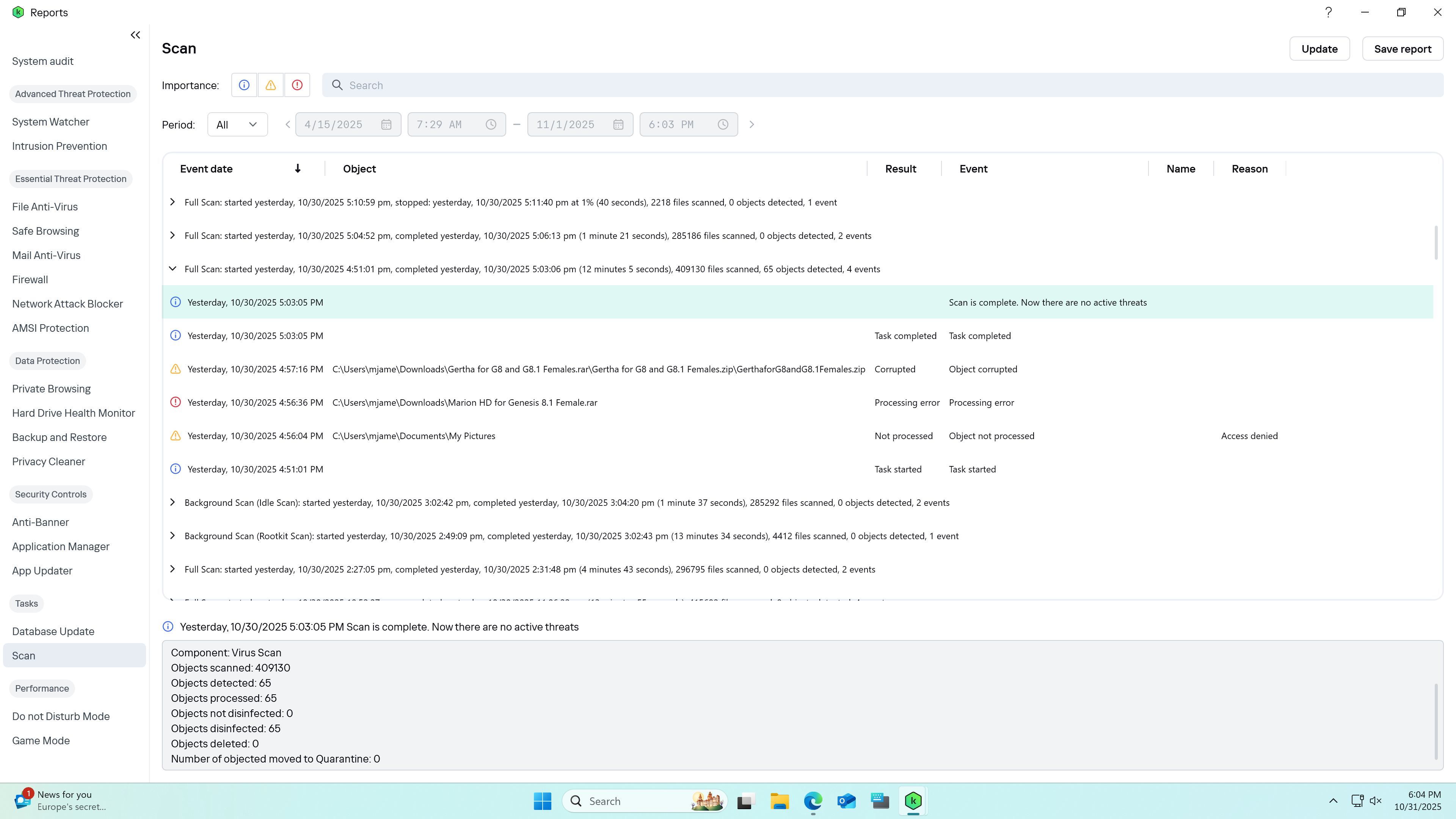This screenshot has width=1456, height=819.
Task: Toggle the warning importance filter icon
Action: (271, 85)
